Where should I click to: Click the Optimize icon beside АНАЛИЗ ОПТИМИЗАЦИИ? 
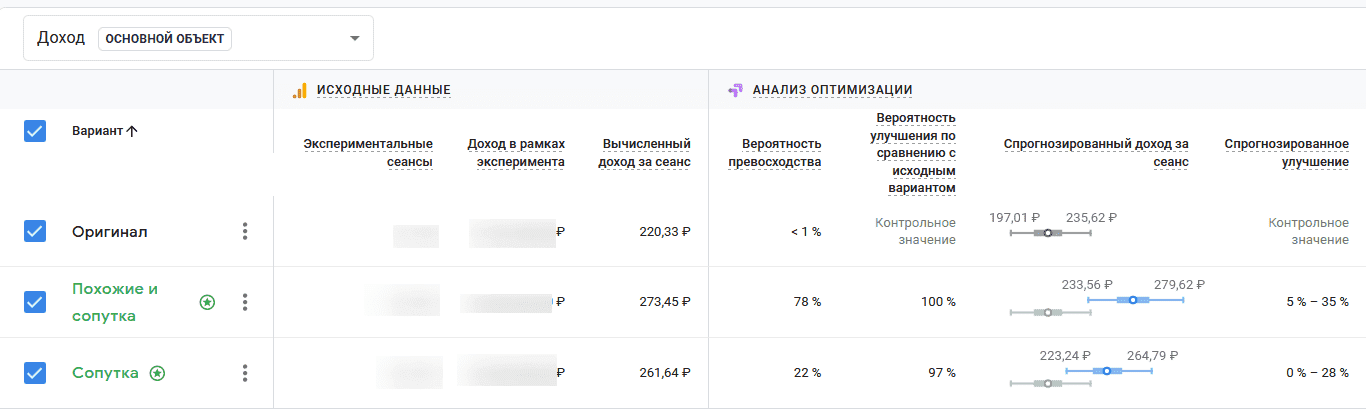tap(735, 90)
